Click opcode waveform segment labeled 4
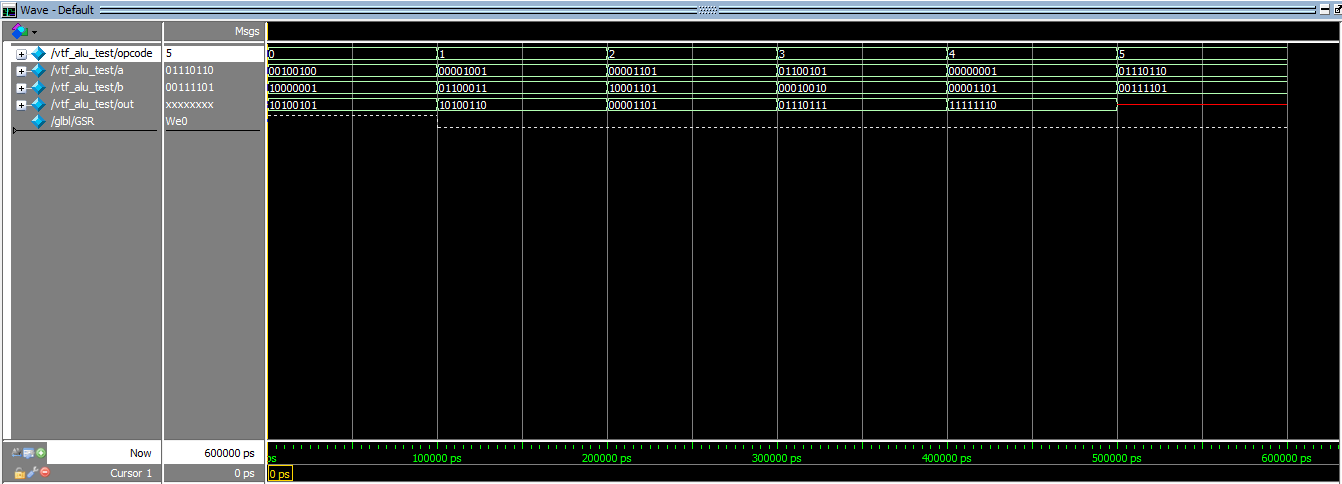Screen dimensions: 1342x484 pos(1032,53)
